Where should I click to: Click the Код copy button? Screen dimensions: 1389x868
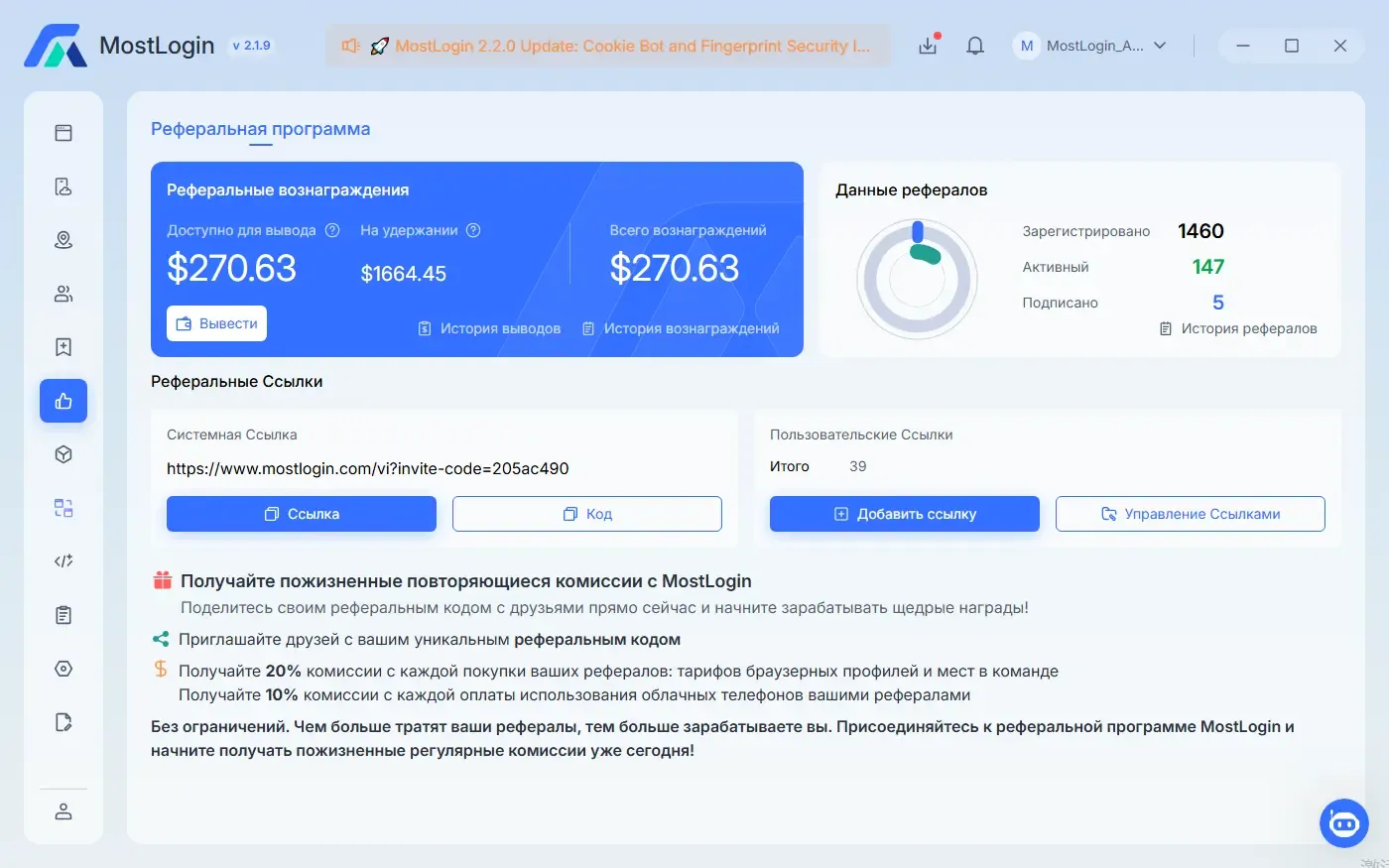(587, 514)
